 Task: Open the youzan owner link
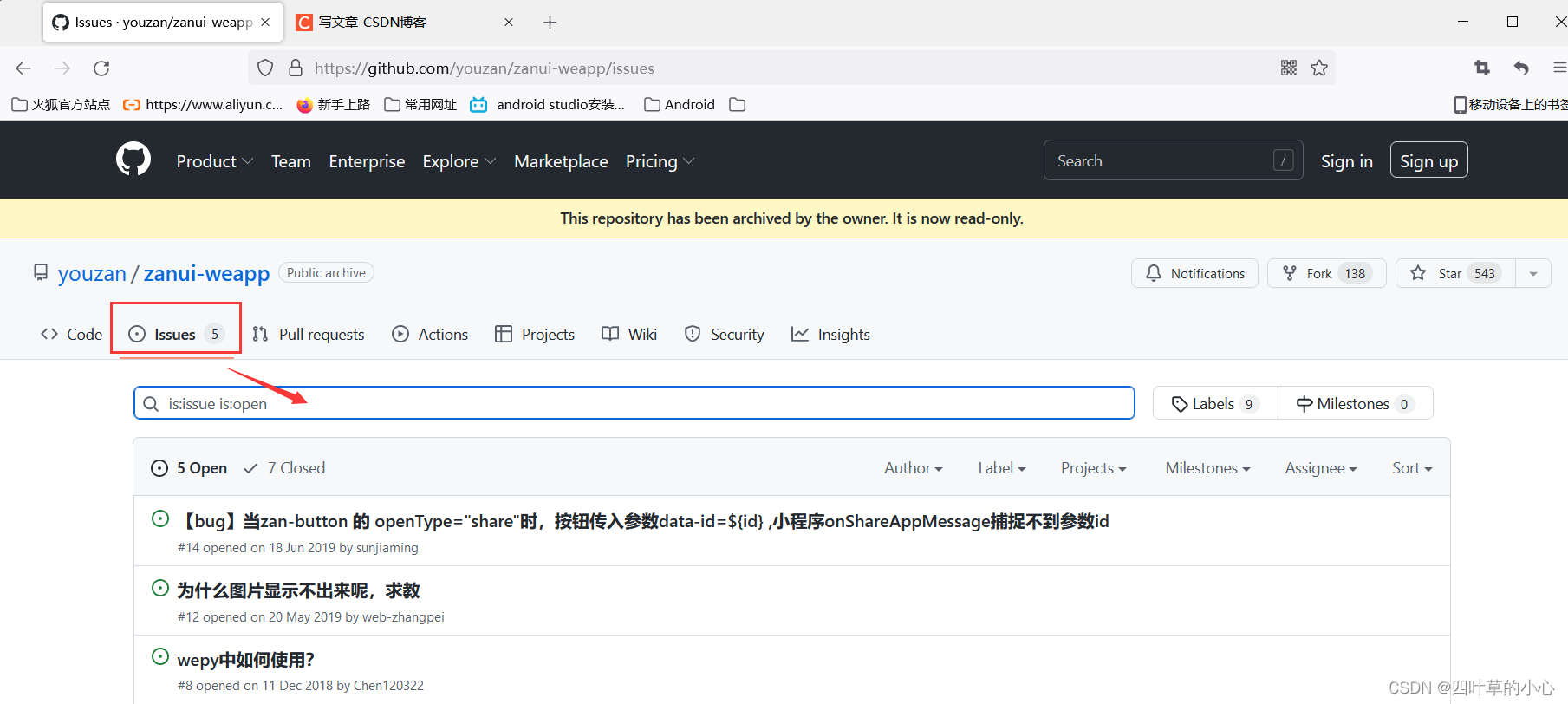point(92,274)
